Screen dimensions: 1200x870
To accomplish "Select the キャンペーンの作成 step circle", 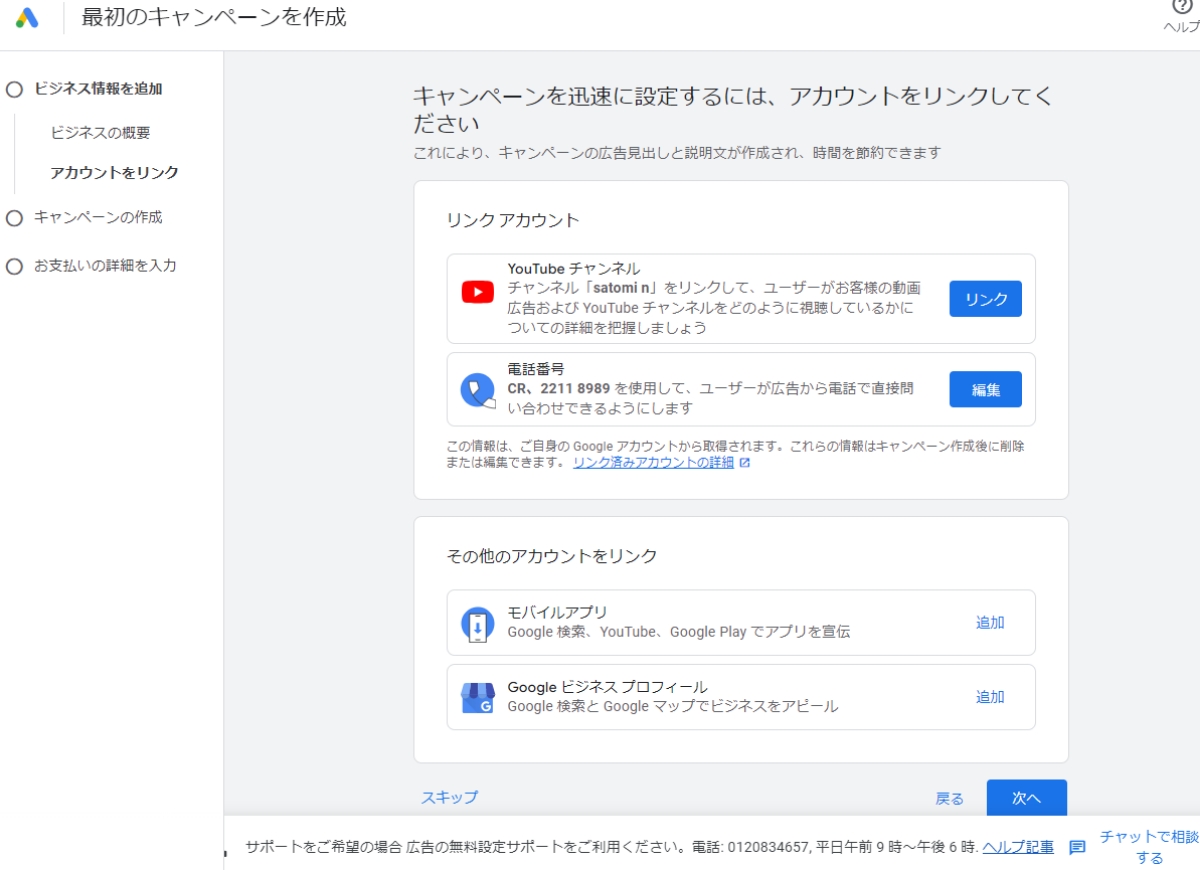I will (x=14, y=218).
